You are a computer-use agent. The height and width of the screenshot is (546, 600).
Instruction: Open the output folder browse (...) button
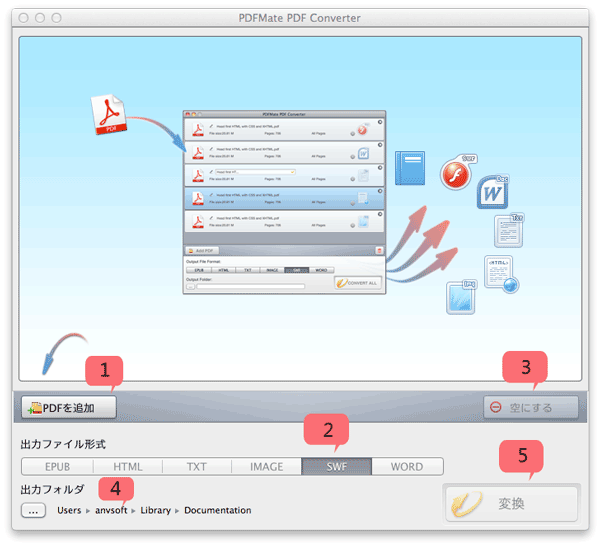point(33,510)
